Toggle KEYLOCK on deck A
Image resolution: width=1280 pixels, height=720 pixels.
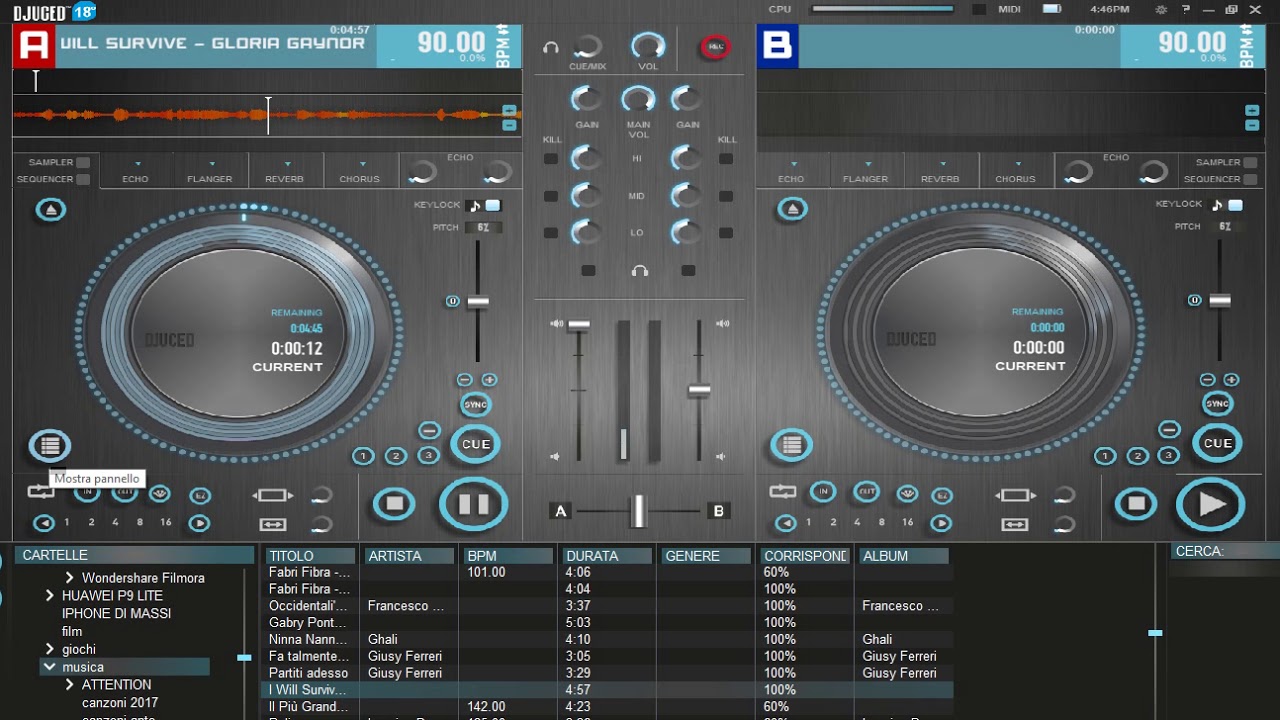(x=493, y=205)
